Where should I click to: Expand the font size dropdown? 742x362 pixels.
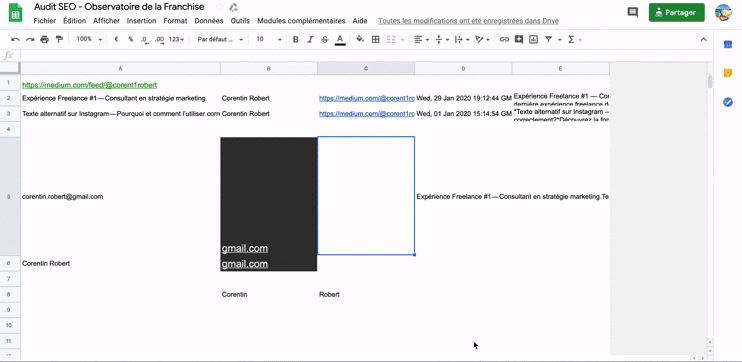pos(269,40)
